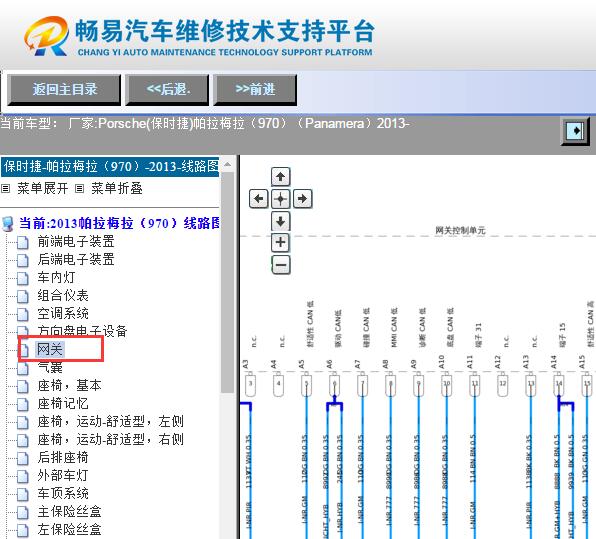
Task: Click the page icon beside 前端电子装置
Action: coord(23,242)
